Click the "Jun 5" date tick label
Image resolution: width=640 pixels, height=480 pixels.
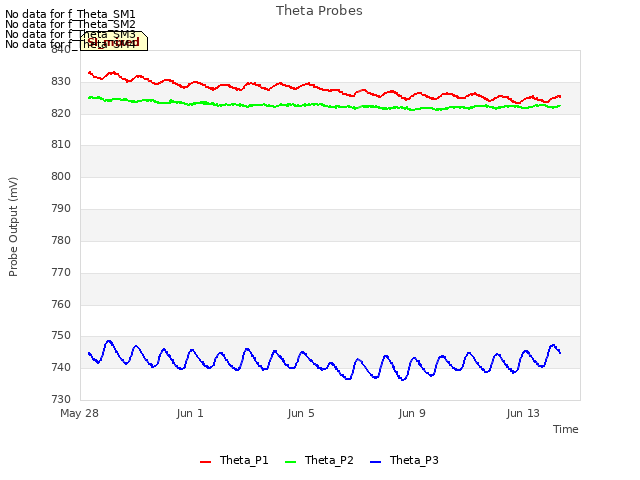coord(301,413)
